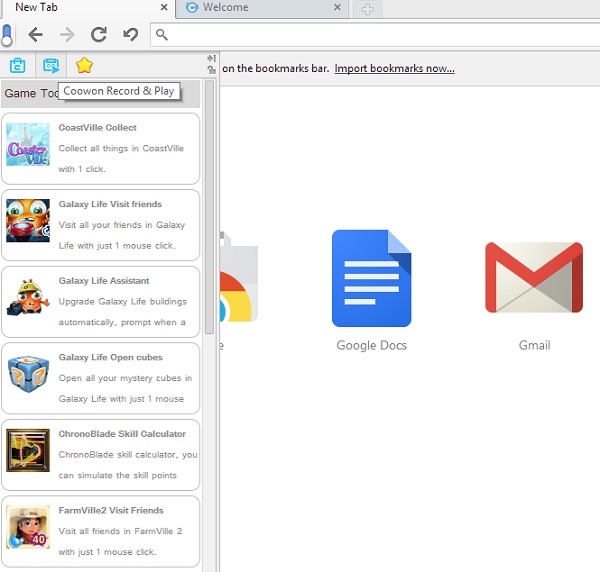Open the yellow star favorites icon
Screen dimensions: 600x572
(x=84, y=65)
